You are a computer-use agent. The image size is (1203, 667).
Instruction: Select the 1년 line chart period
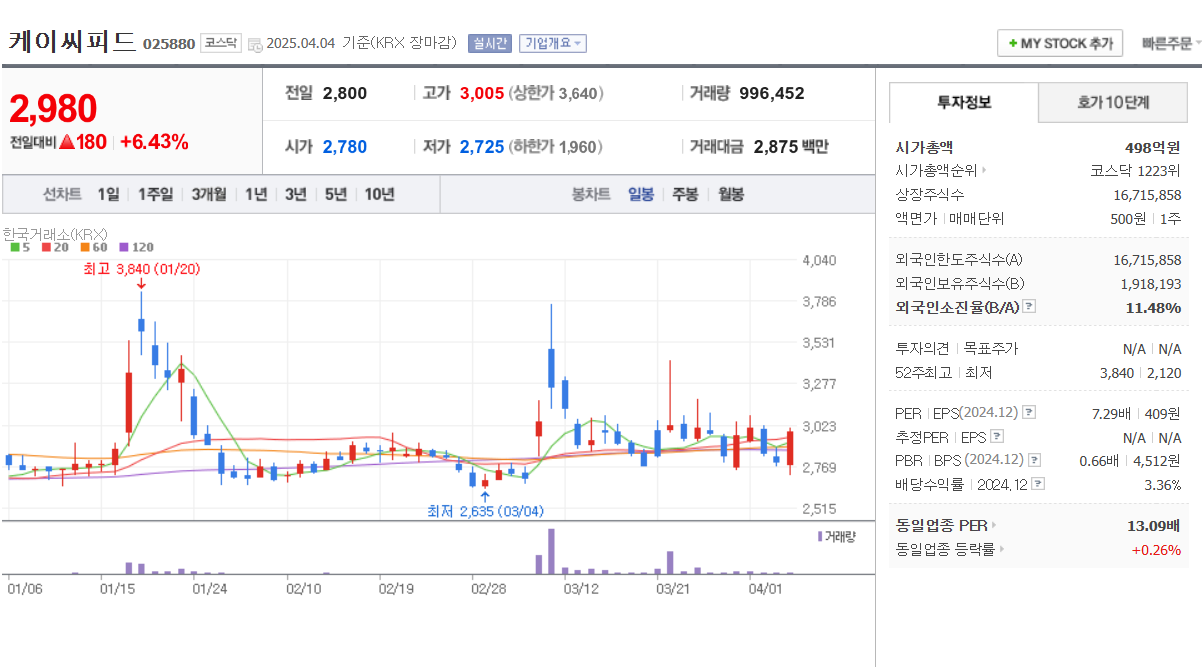point(256,194)
